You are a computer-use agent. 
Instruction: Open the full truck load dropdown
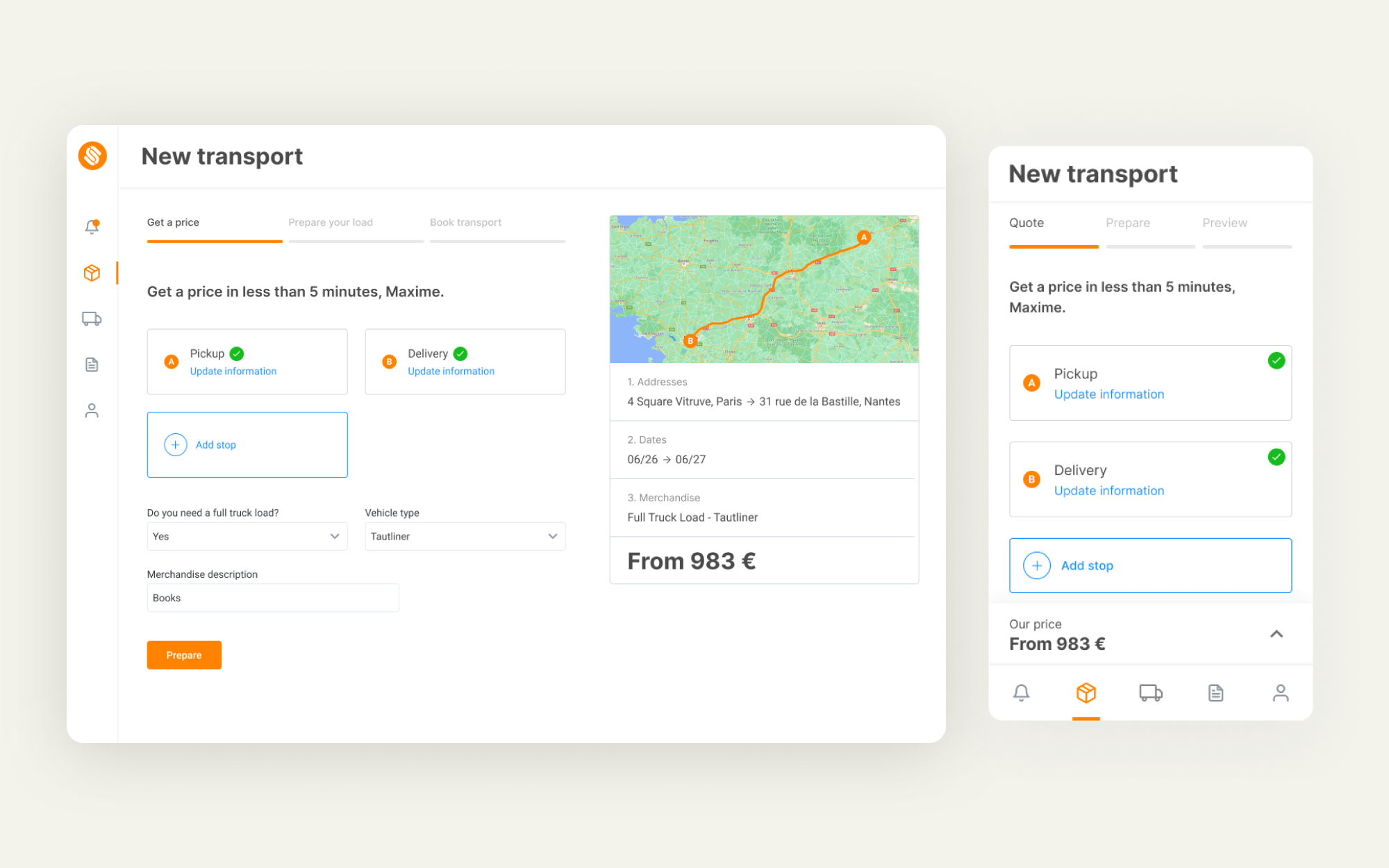point(247,536)
